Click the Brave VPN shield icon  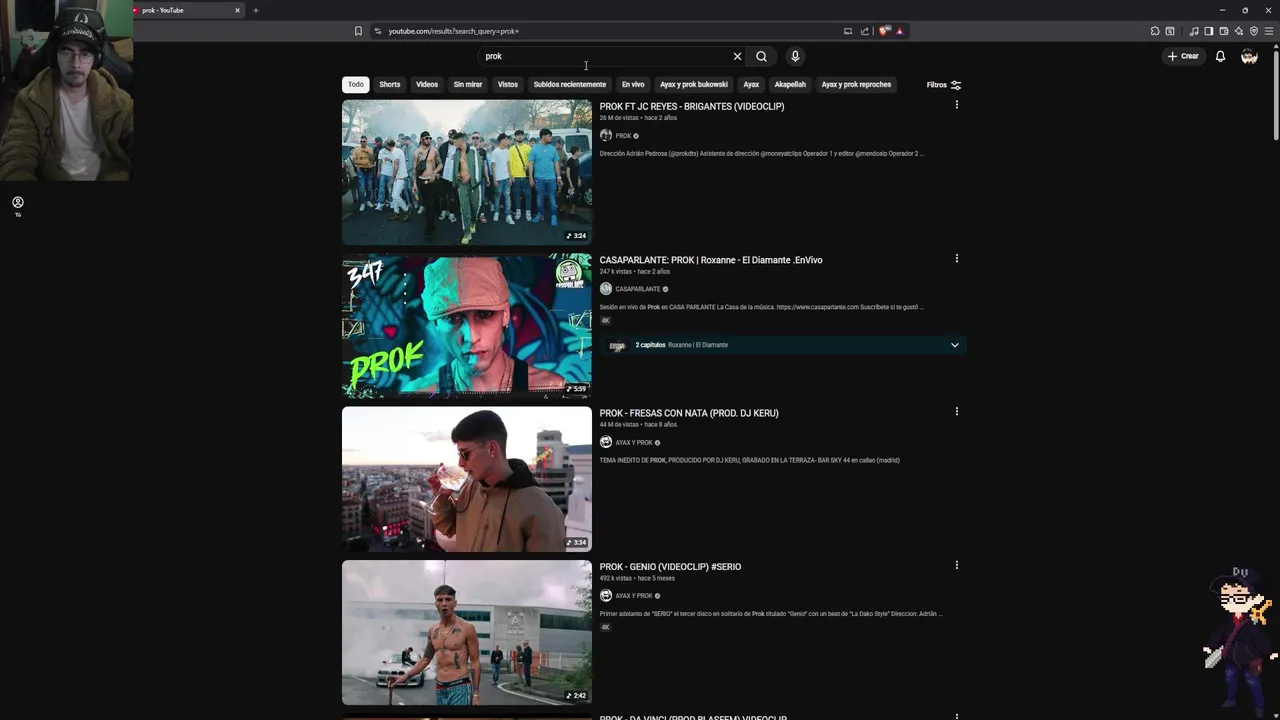[x=1254, y=31]
